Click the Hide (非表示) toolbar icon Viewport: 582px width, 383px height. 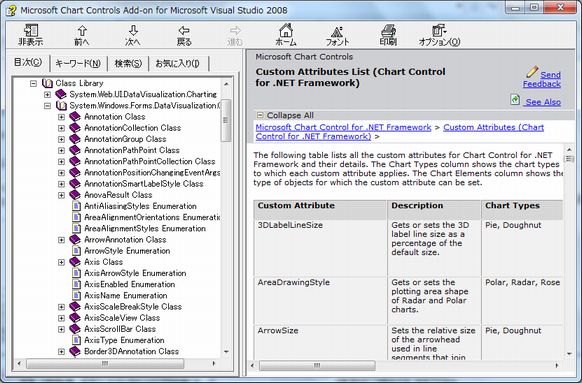31,30
